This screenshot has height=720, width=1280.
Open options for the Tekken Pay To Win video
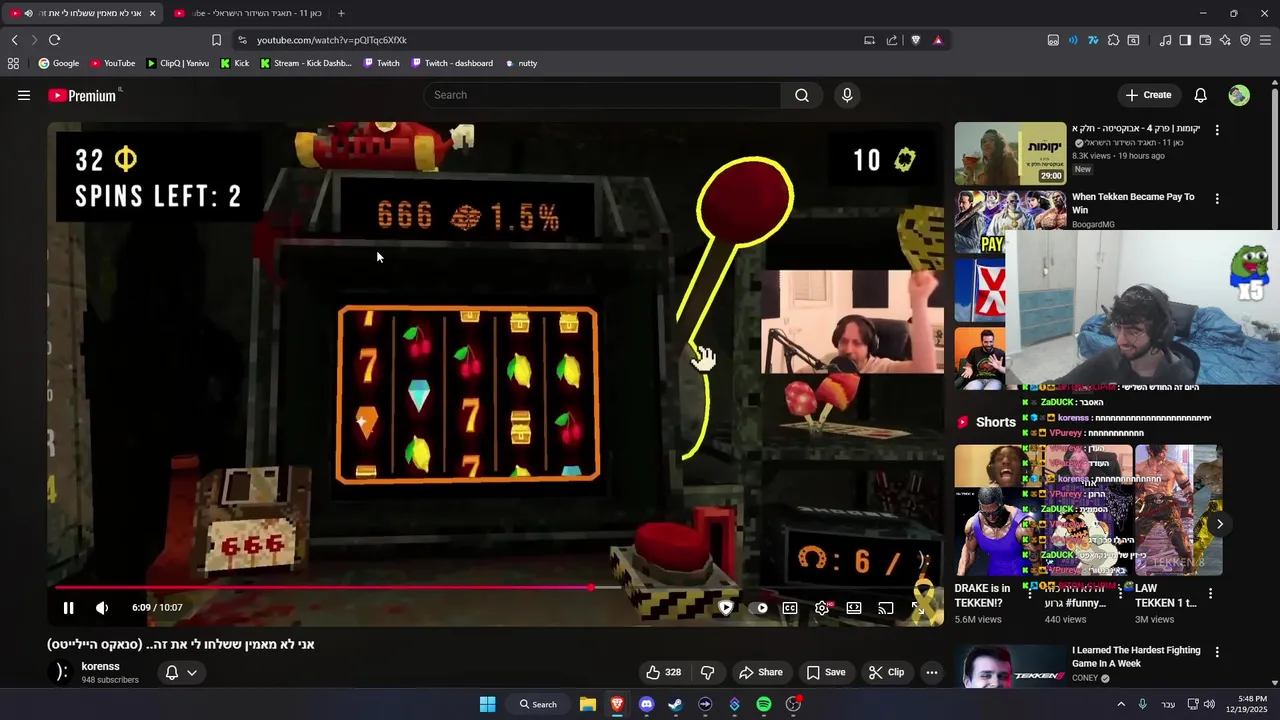coord(1217,199)
